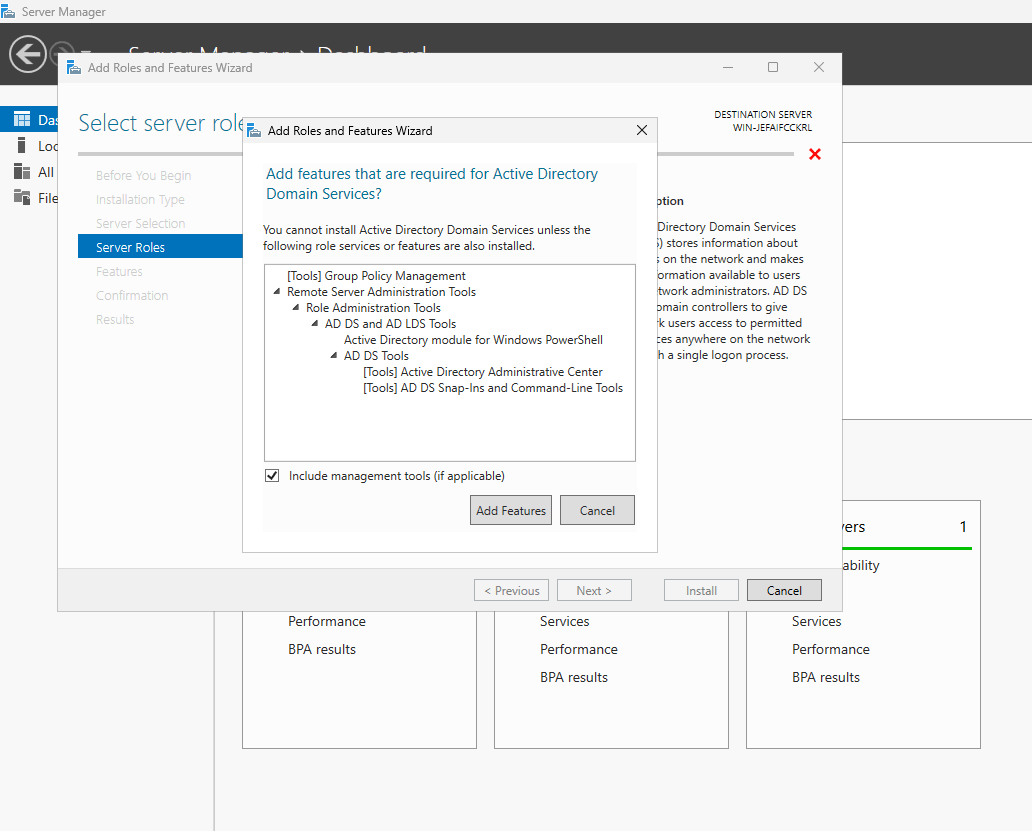Close the required features dialog
Viewport: 1032px width, 831px height.
(x=642, y=130)
